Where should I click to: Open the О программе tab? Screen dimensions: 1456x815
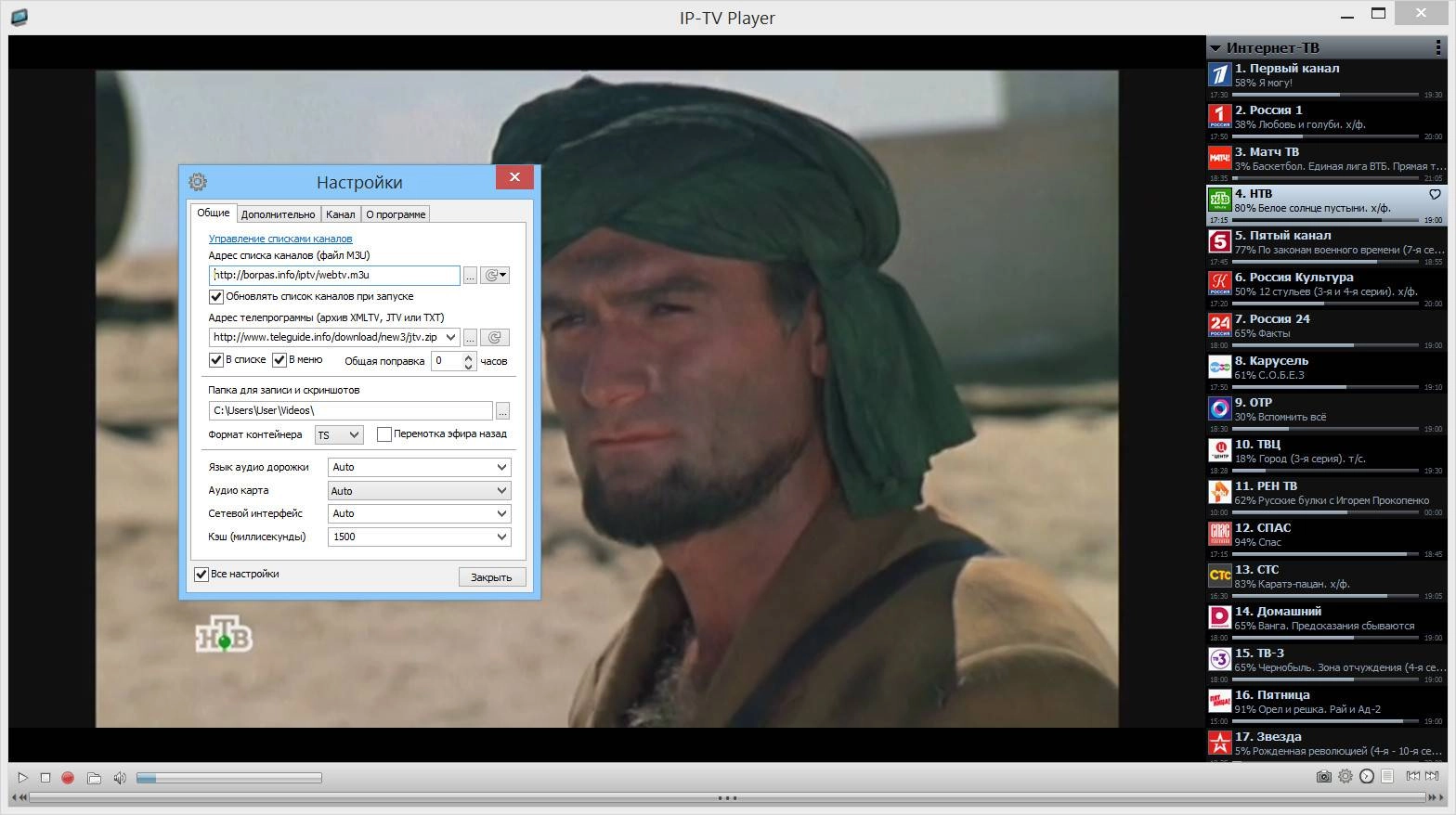396,214
